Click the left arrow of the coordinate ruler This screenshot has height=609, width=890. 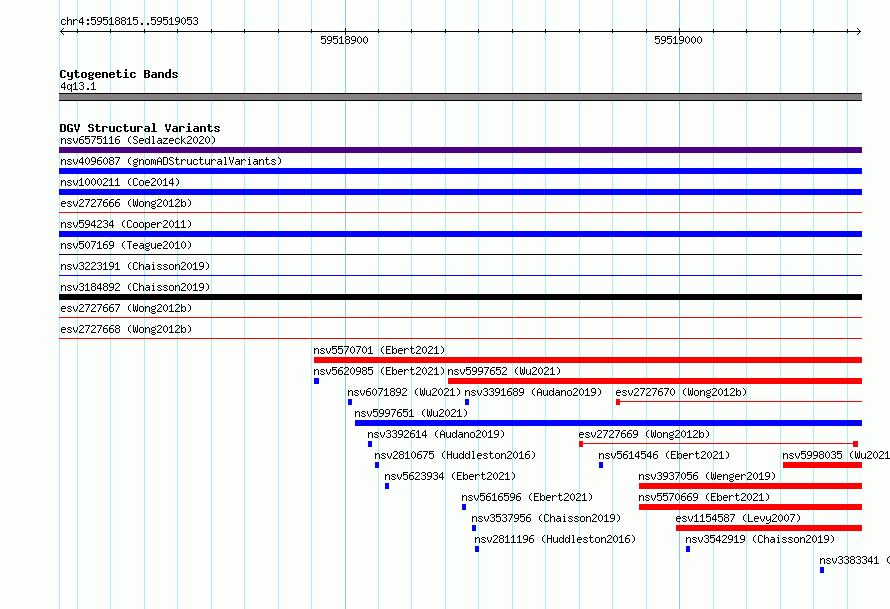[x=62, y=32]
